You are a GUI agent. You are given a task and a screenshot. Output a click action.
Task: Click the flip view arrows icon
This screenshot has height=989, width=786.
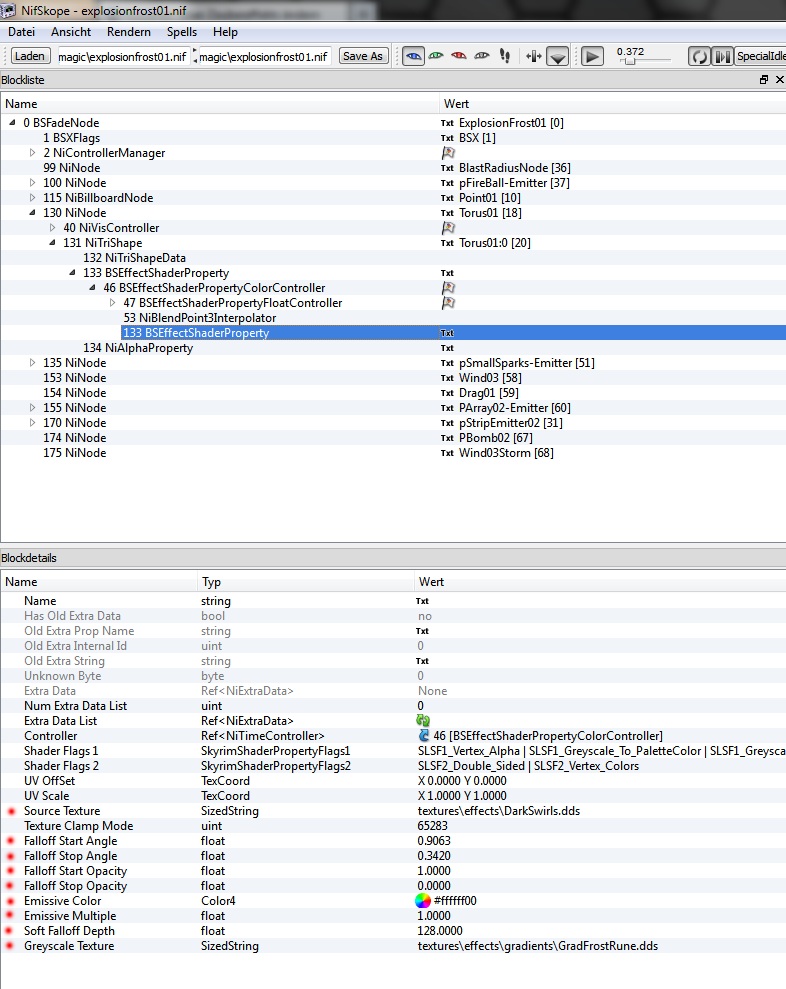click(x=534, y=56)
